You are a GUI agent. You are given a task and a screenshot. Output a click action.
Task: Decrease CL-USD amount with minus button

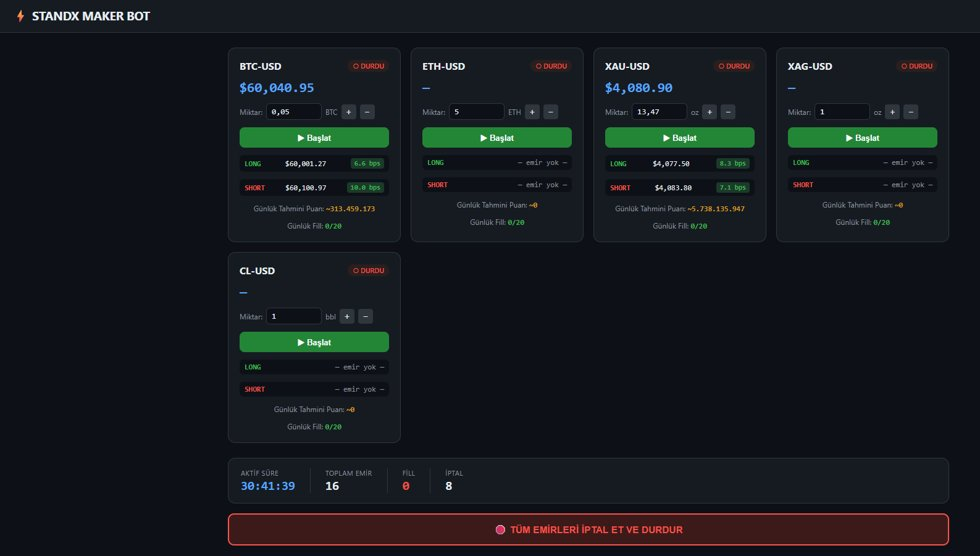[x=366, y=316]
